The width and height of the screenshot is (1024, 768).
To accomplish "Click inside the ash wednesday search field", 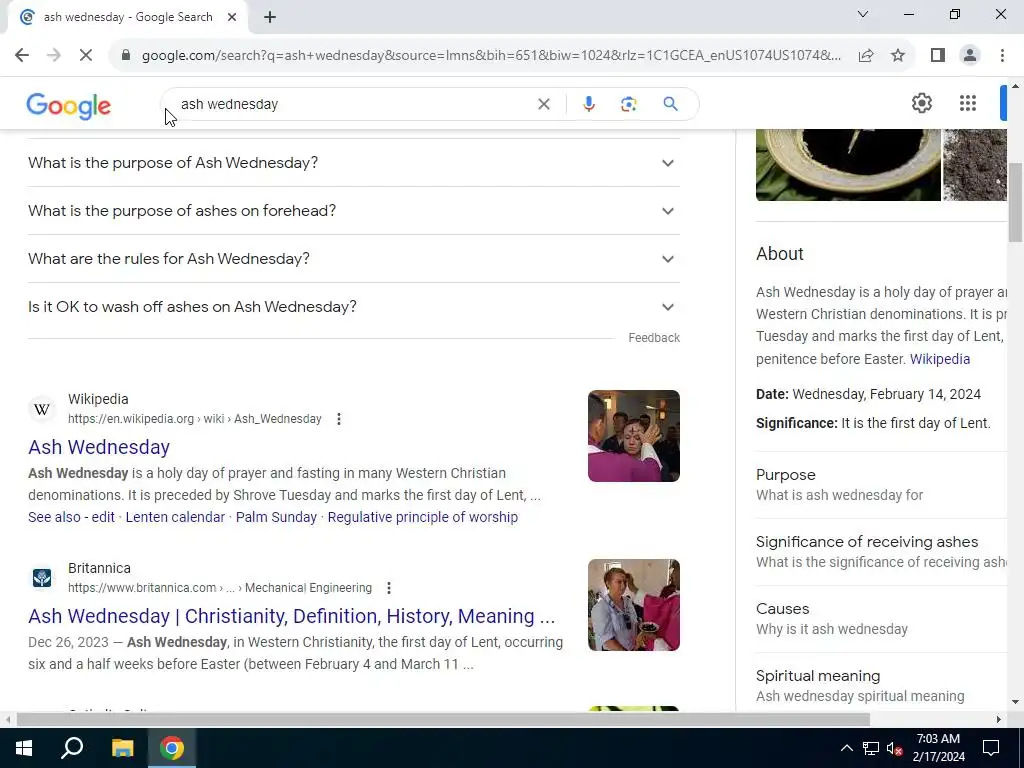I will pyautogui.click(x=353, y=104).
